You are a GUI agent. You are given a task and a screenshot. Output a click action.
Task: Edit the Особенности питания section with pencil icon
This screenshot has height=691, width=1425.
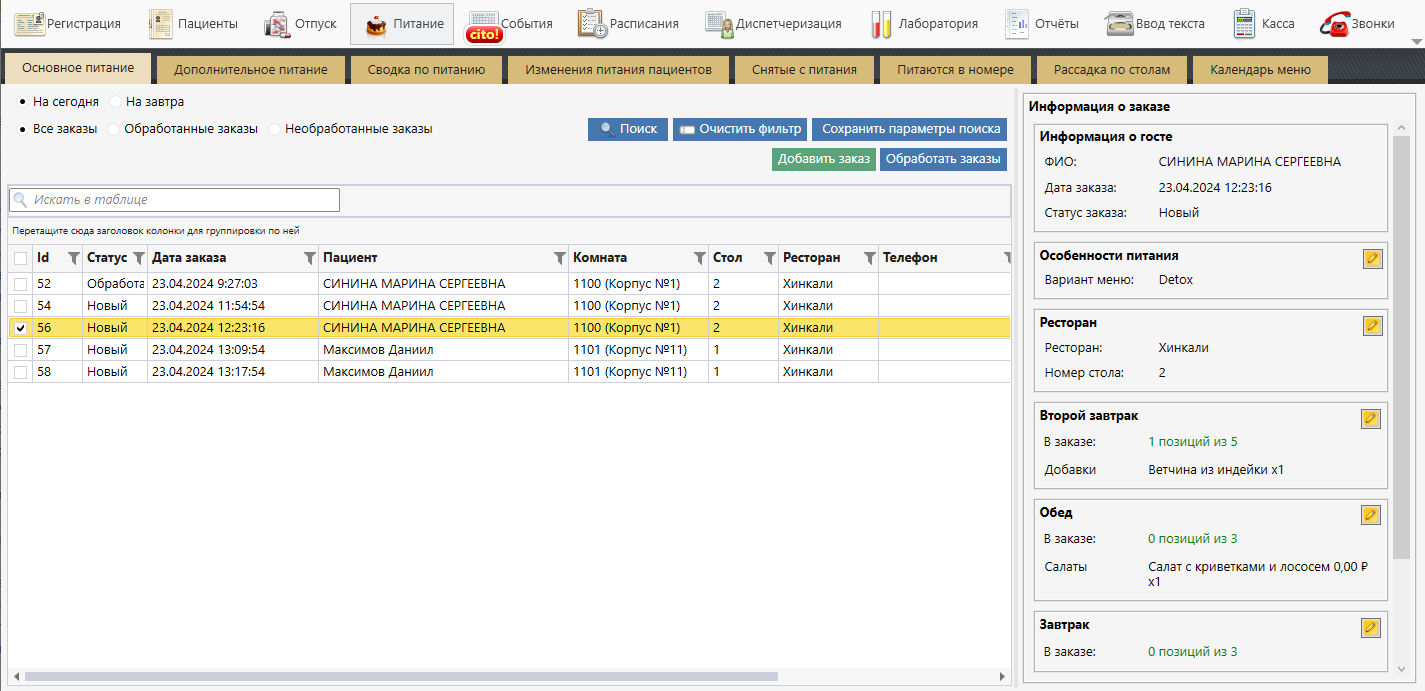(x=1371, y=259)
